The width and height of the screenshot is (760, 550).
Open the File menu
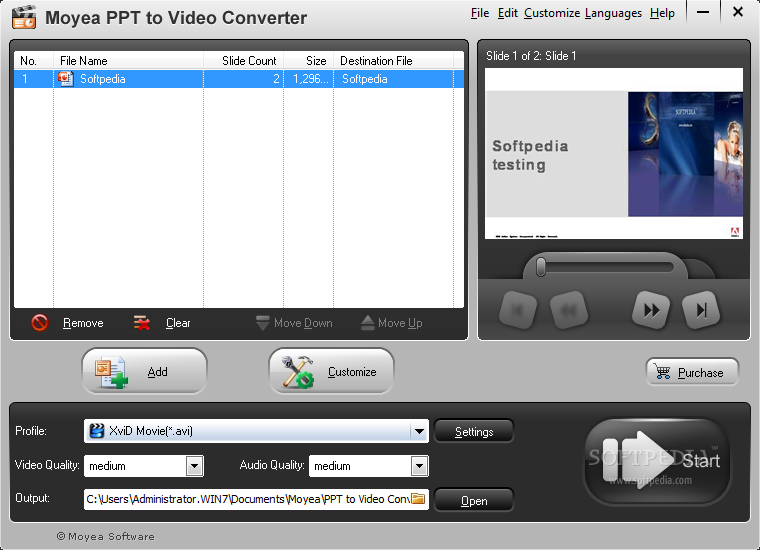pos(480,13)
